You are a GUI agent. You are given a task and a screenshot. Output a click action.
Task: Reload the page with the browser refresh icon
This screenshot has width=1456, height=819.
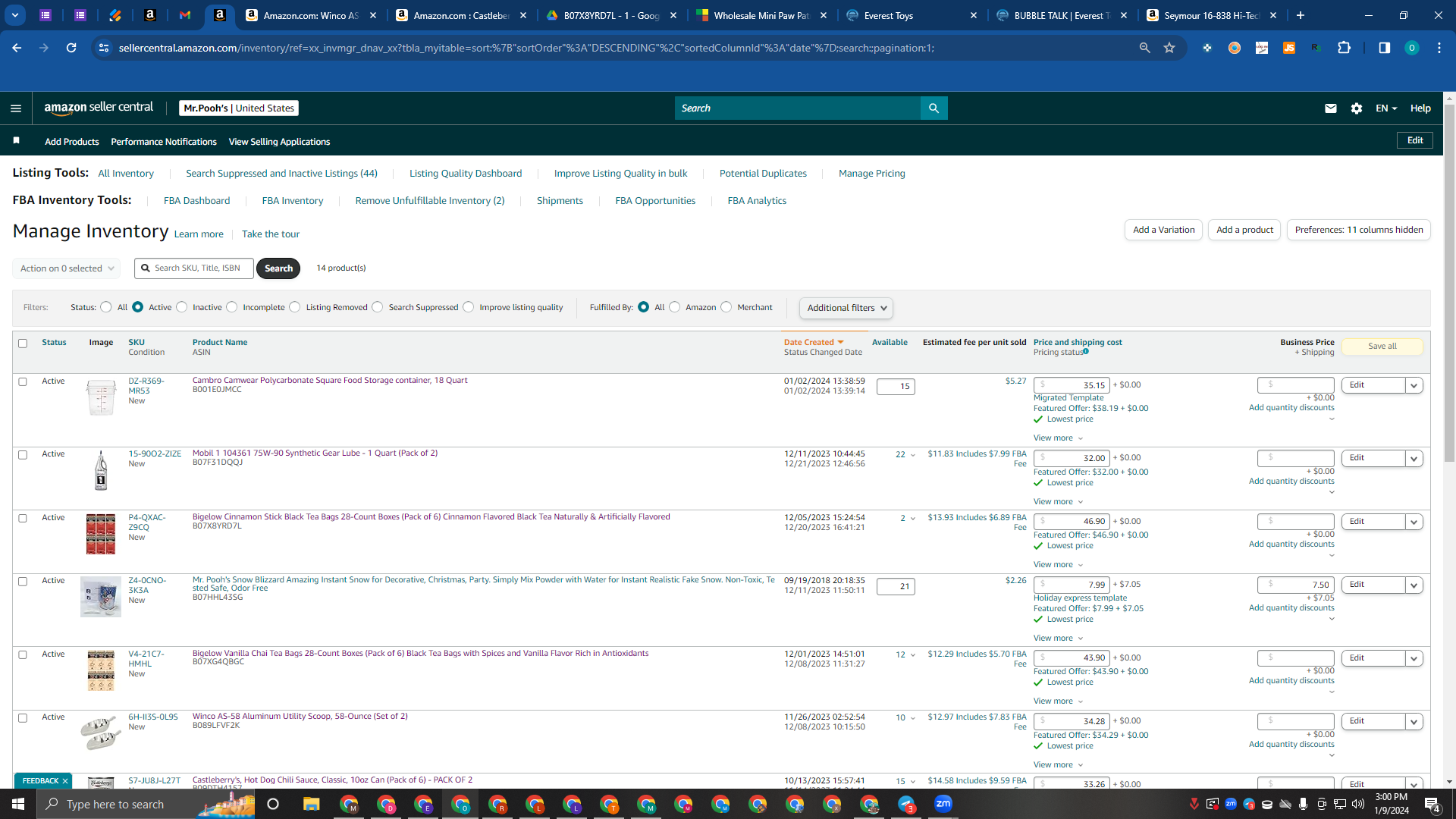click(x=71, y=48)
